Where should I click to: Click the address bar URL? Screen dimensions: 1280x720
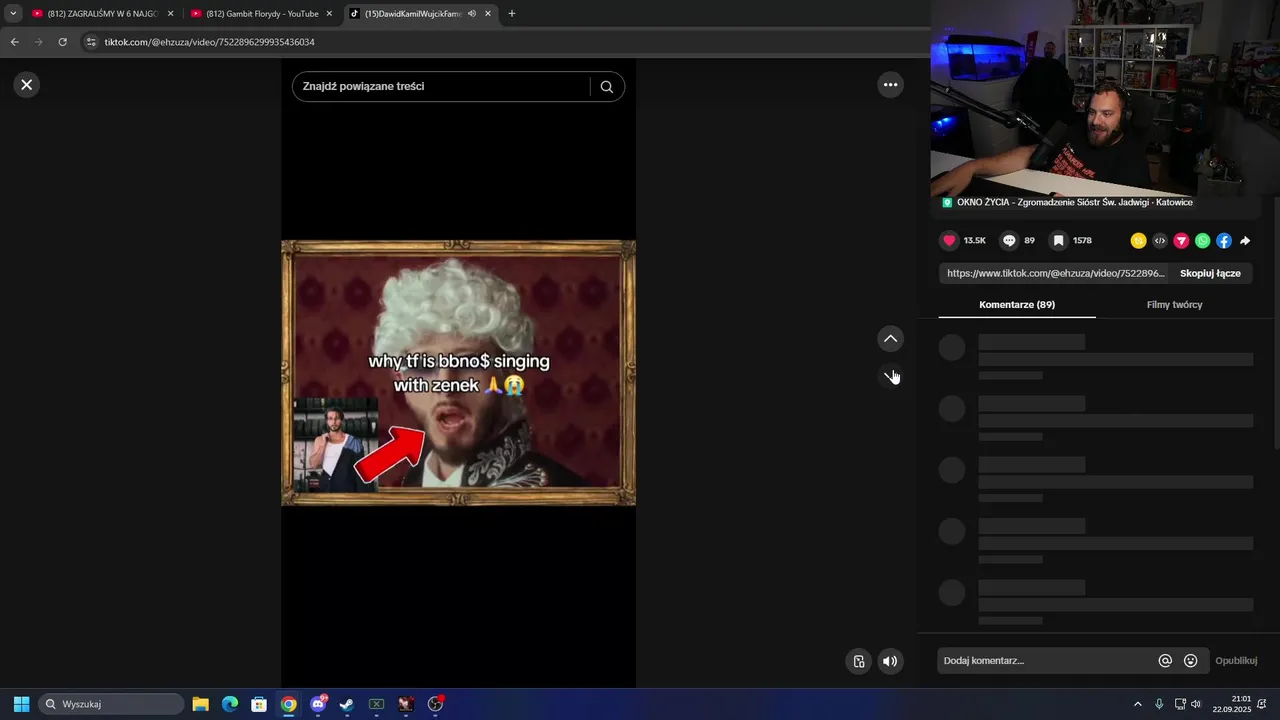click(x=210, y=42)
